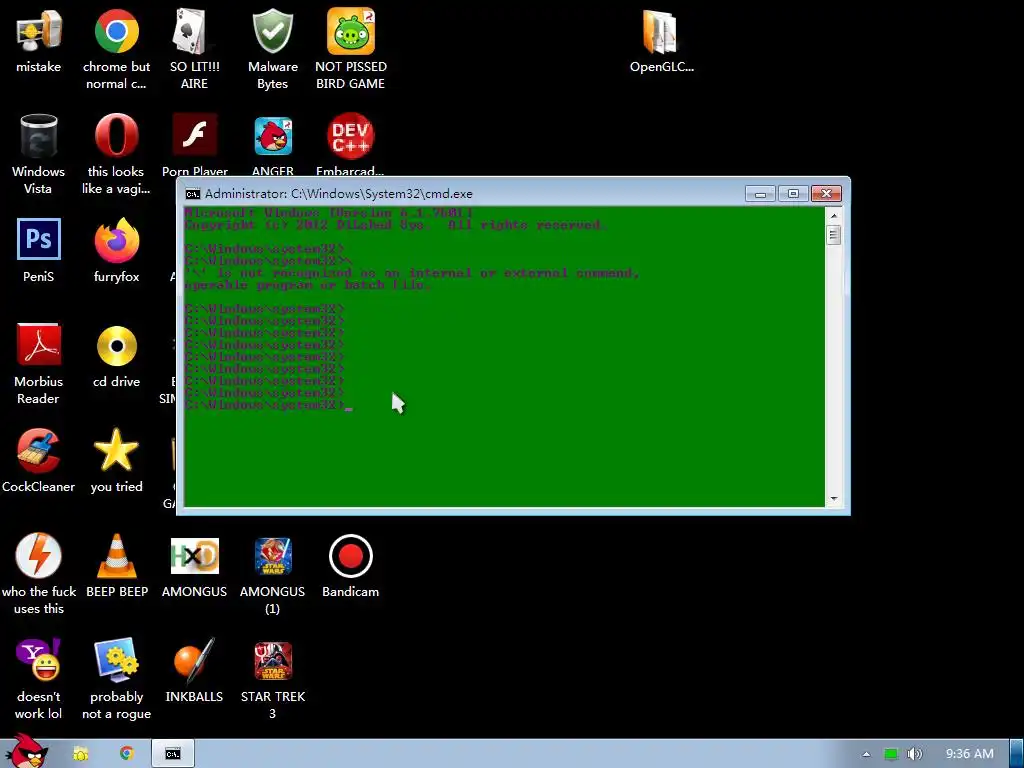Show hidden tray icons arrow

pyautogui.click(x=866, y=754)
